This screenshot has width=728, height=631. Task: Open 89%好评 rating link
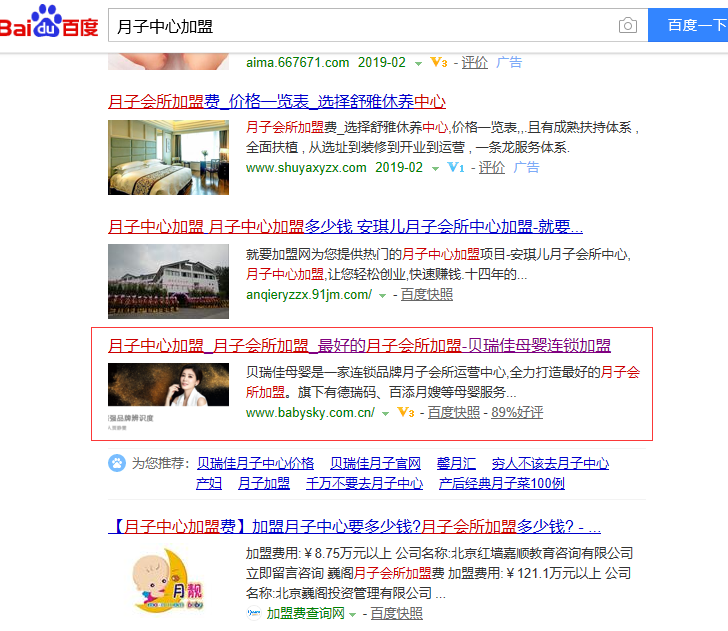coord(517,412)
